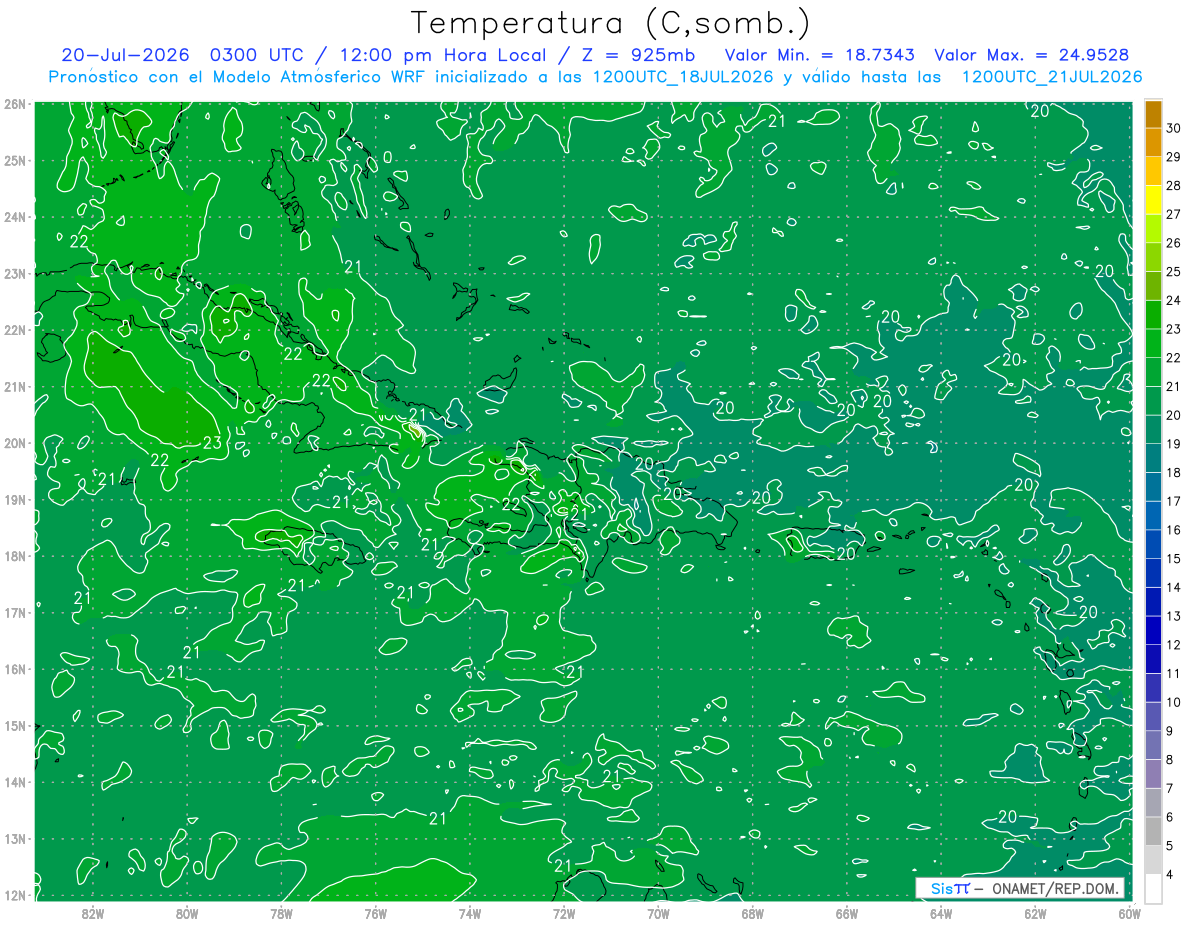1200x927 pixels.
Task: Select the pressure level "Z = 925mb"
Action: tap(638, 55)
